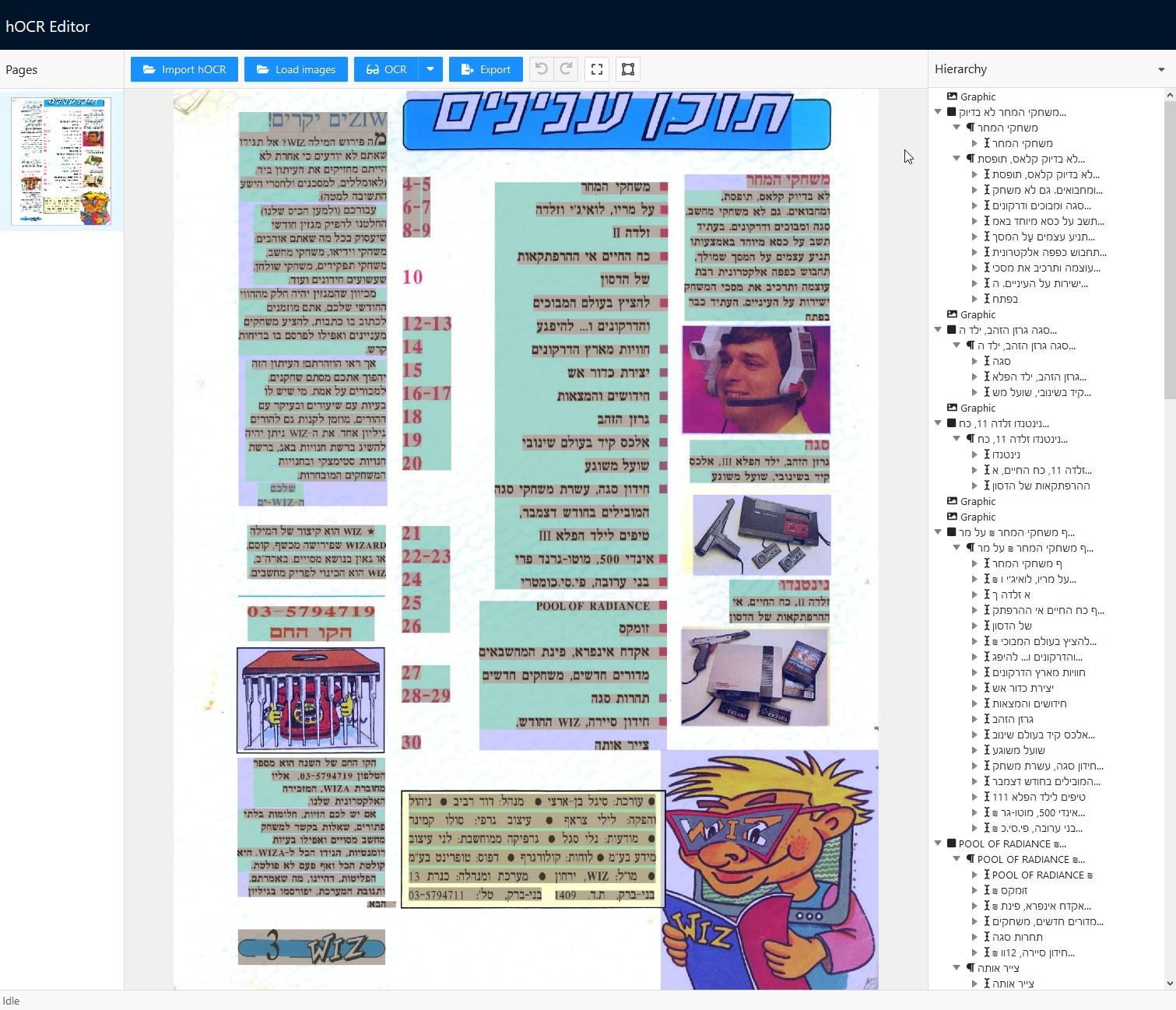Undo the last edit

[x=542, y=69]
